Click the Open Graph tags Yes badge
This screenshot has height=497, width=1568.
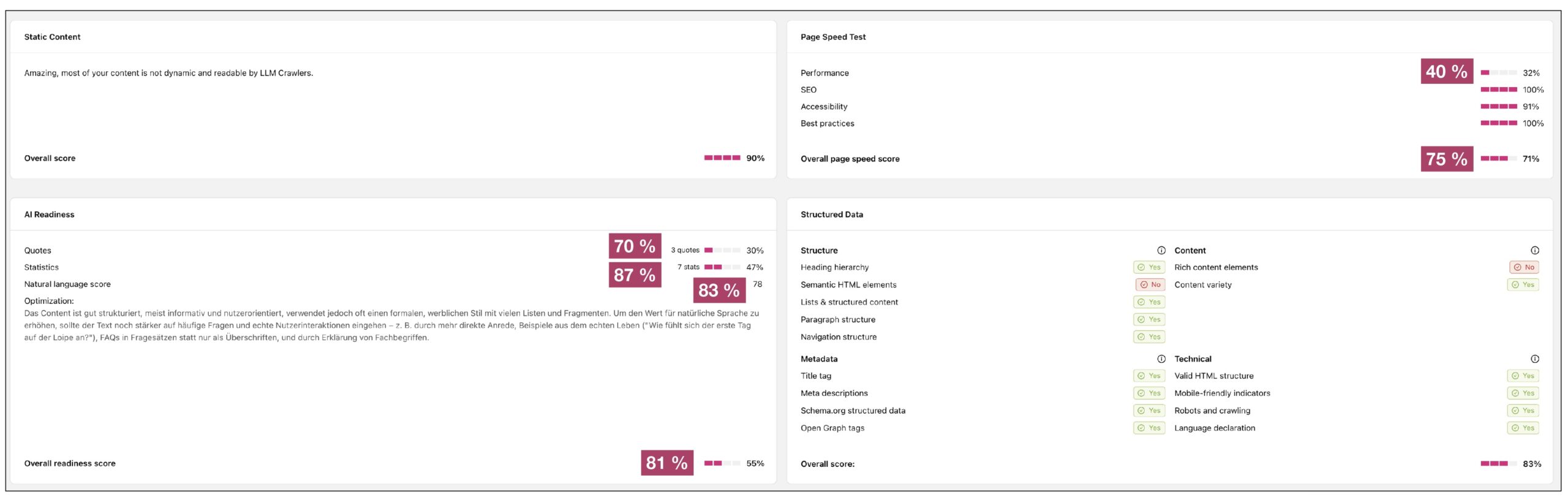coord(1149,428)
